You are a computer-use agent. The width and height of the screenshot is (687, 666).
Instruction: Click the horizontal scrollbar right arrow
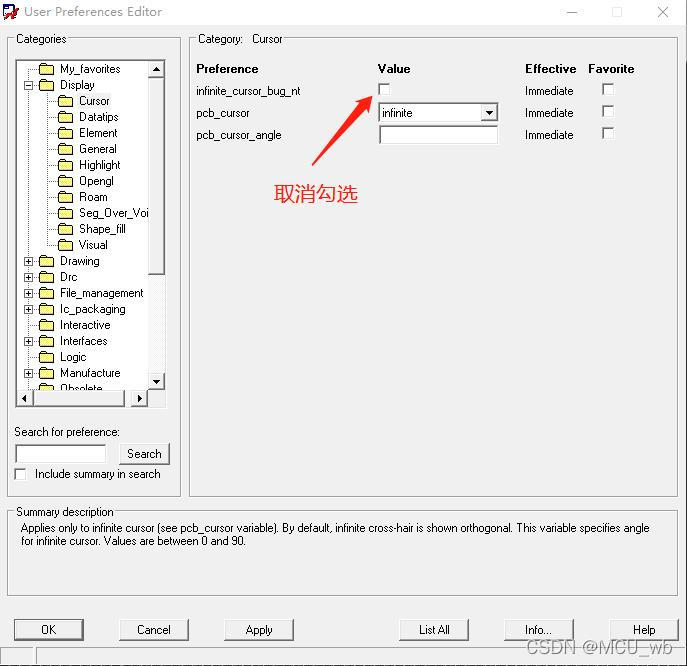pos(139,398)
